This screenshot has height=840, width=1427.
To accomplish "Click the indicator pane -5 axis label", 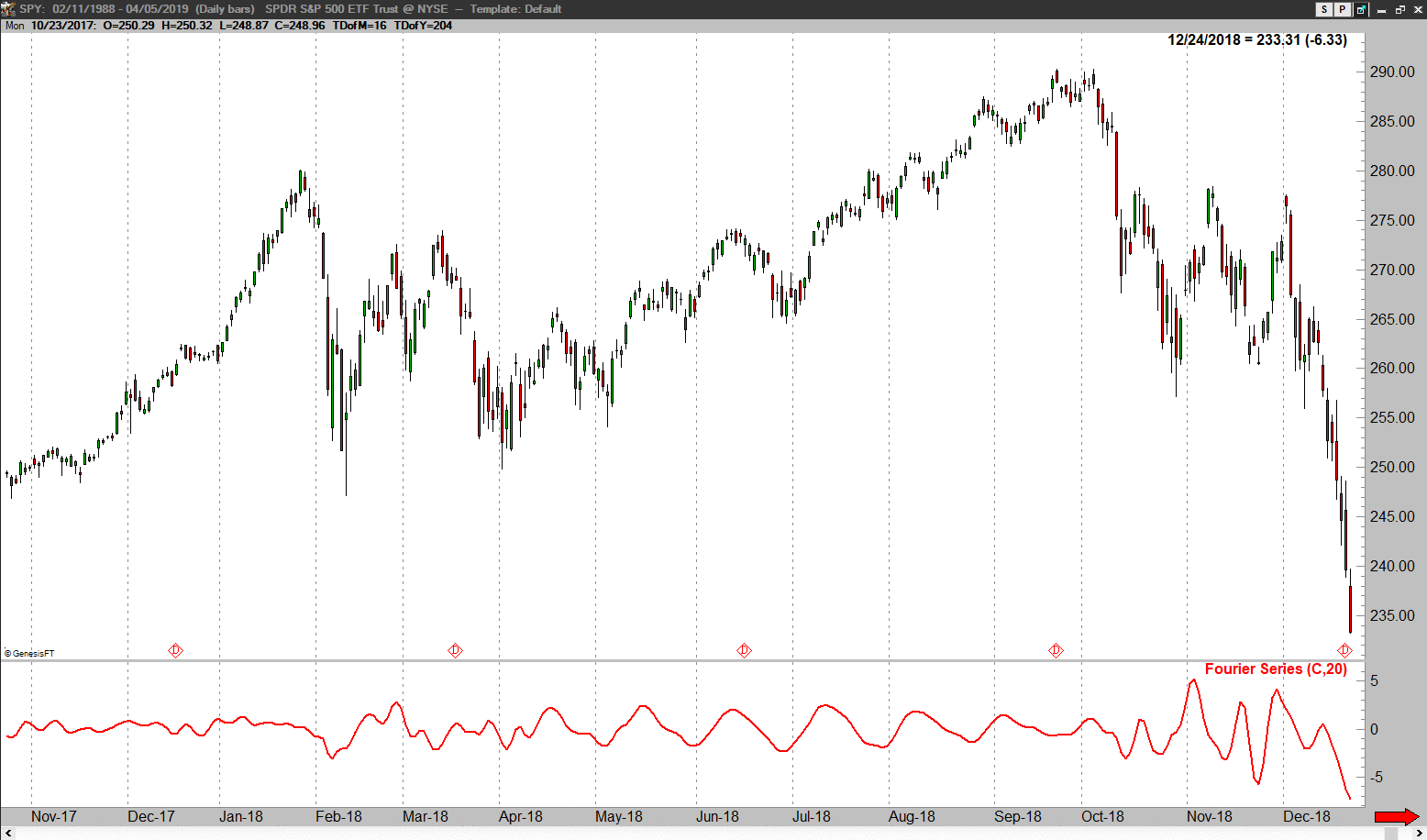I will 1377,778.
